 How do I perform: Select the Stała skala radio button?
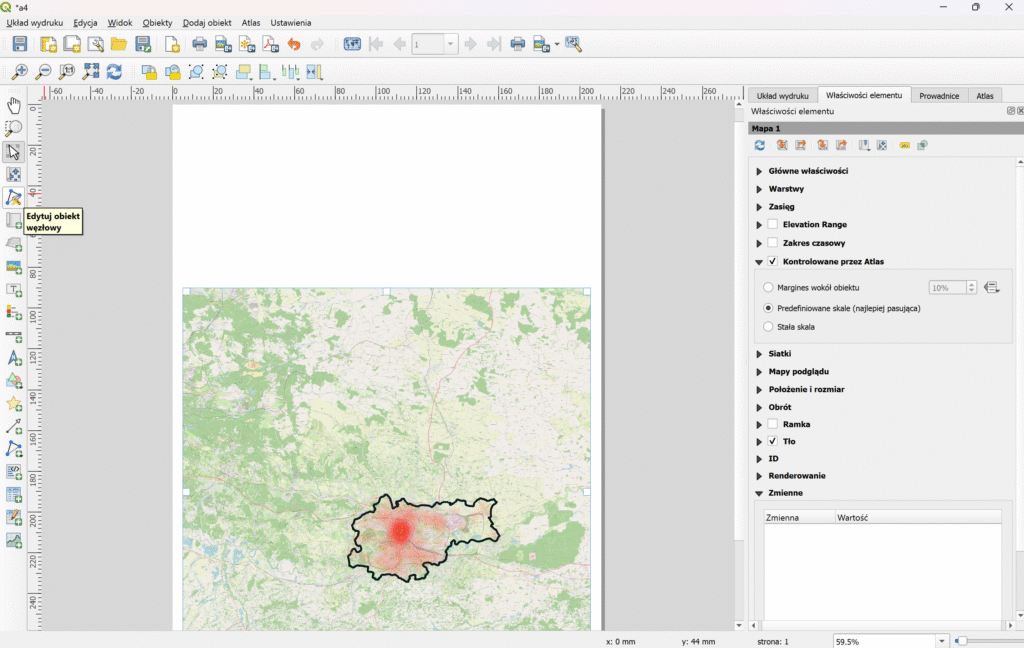point(768,327)
